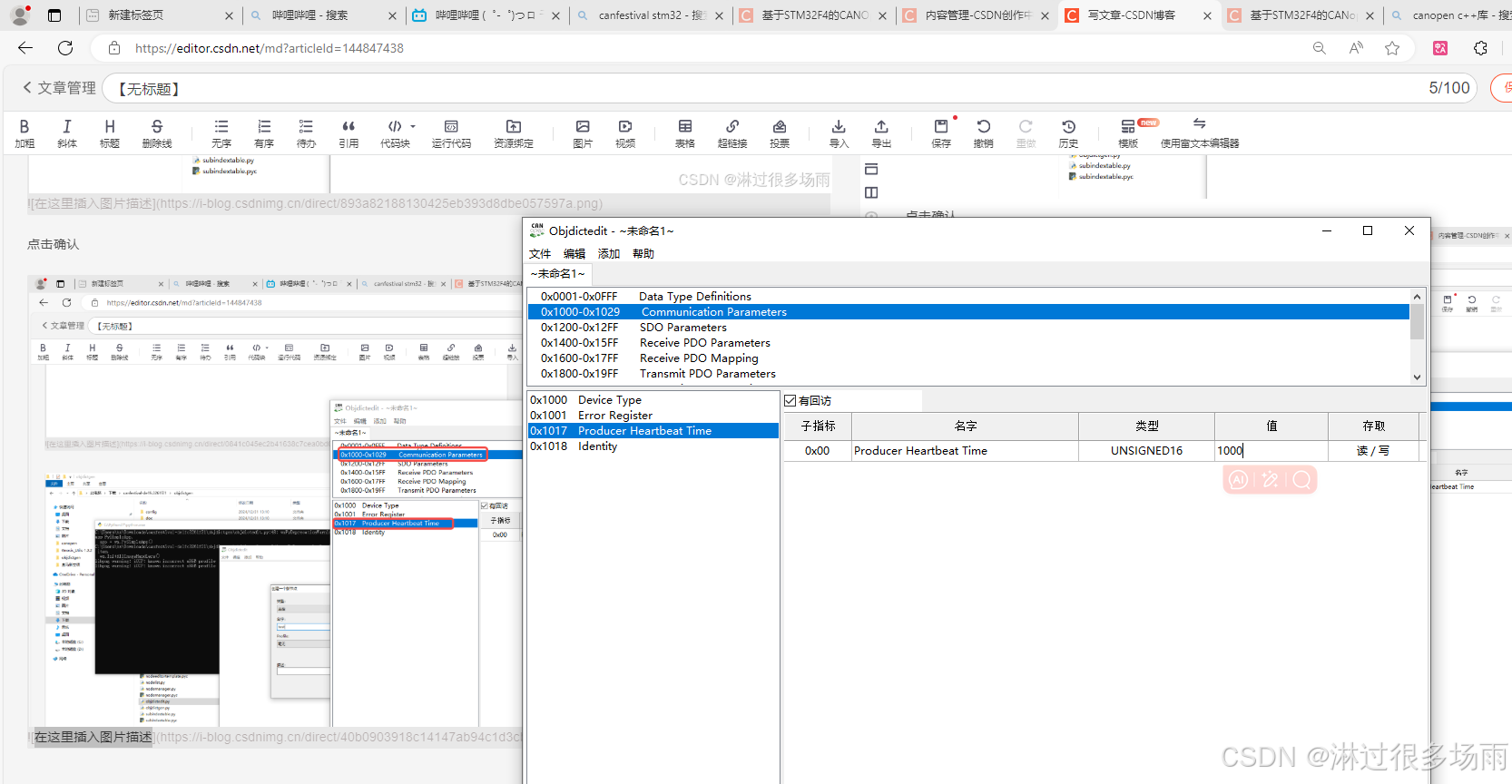This screenshot has width=1512, height=784.
Task: Apply bold with the 加粗 toolbar icon
Action: click(x=25, y=132)
